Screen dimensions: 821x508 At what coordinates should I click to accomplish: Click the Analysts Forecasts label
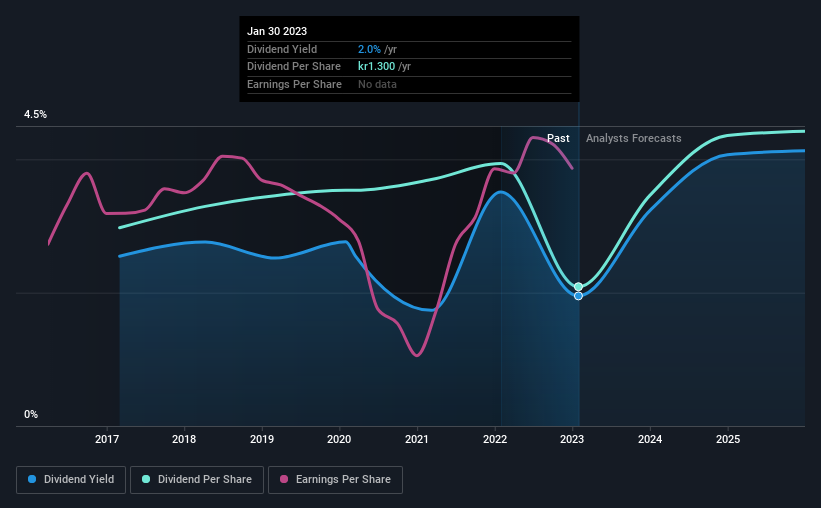[634, 138]
